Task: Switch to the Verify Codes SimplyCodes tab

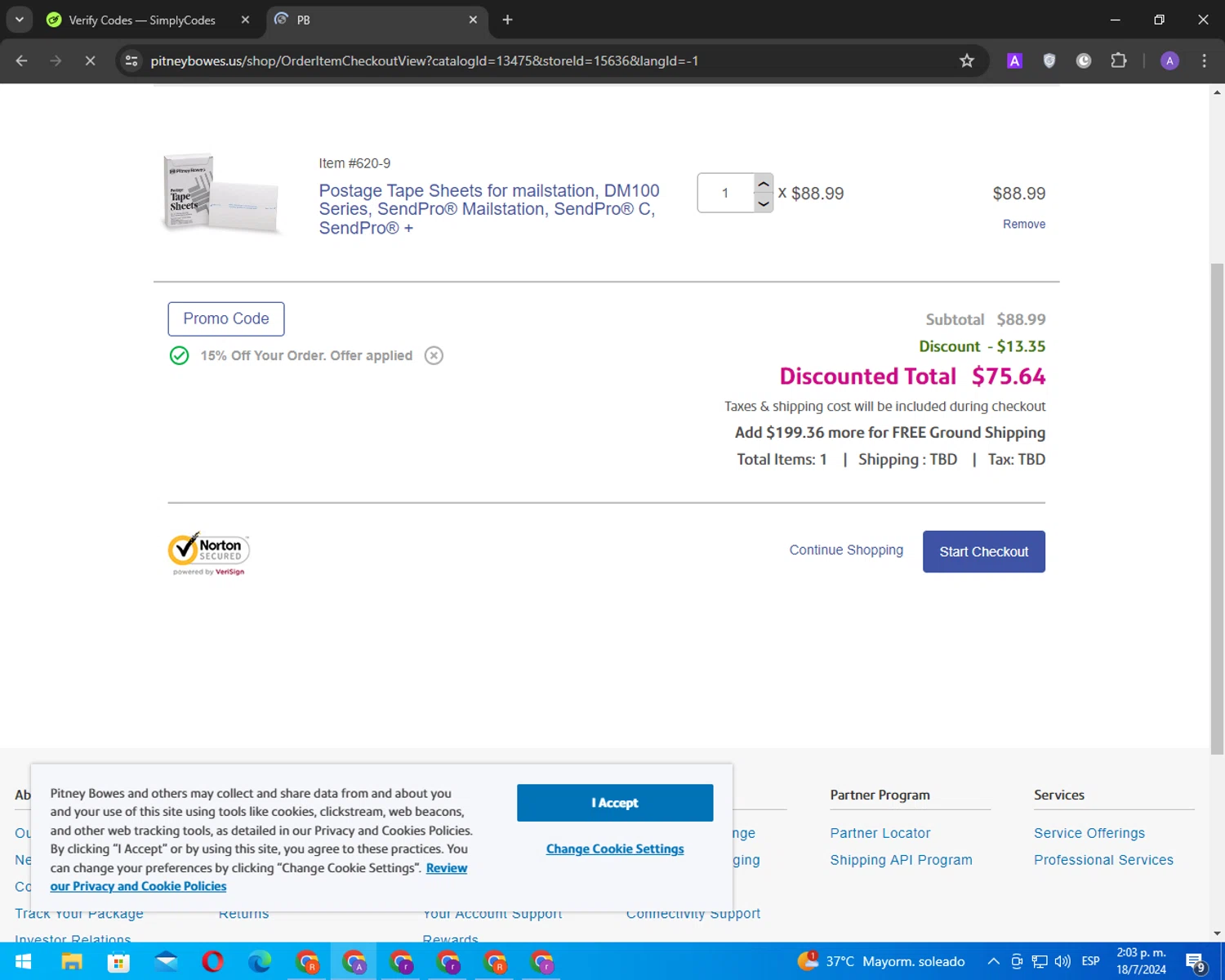Action: click(x=141, y=20)
